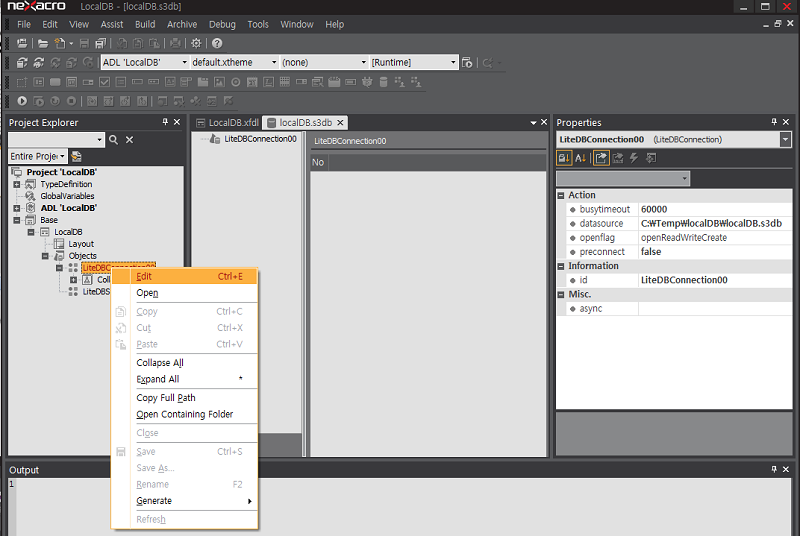Pin the Output panel
Image resolution: width=800 pixels, height=536 pixels.
click(774, 469)
